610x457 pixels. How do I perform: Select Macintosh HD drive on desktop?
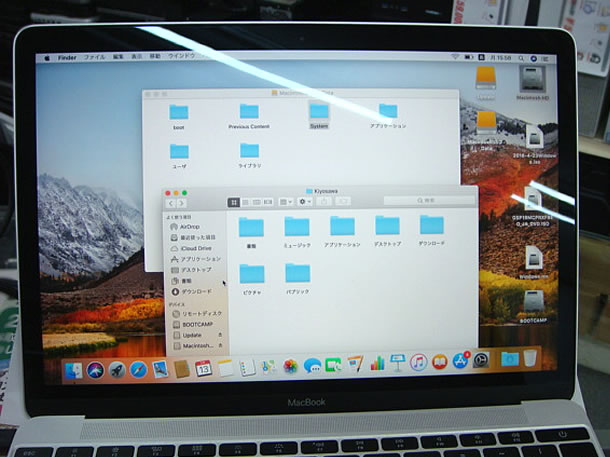[x=532, y=82]
